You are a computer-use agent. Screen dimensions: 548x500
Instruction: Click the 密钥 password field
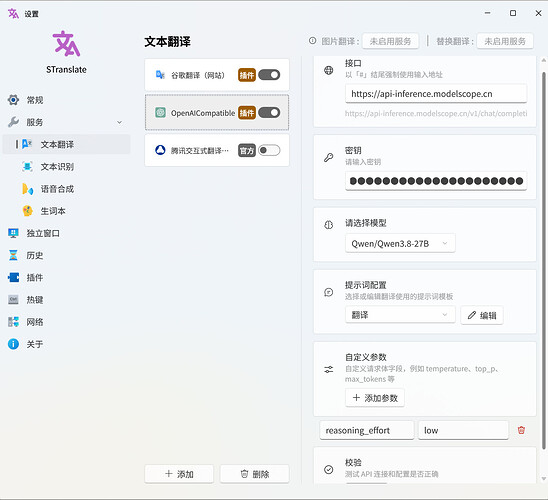tap(436, 181)
